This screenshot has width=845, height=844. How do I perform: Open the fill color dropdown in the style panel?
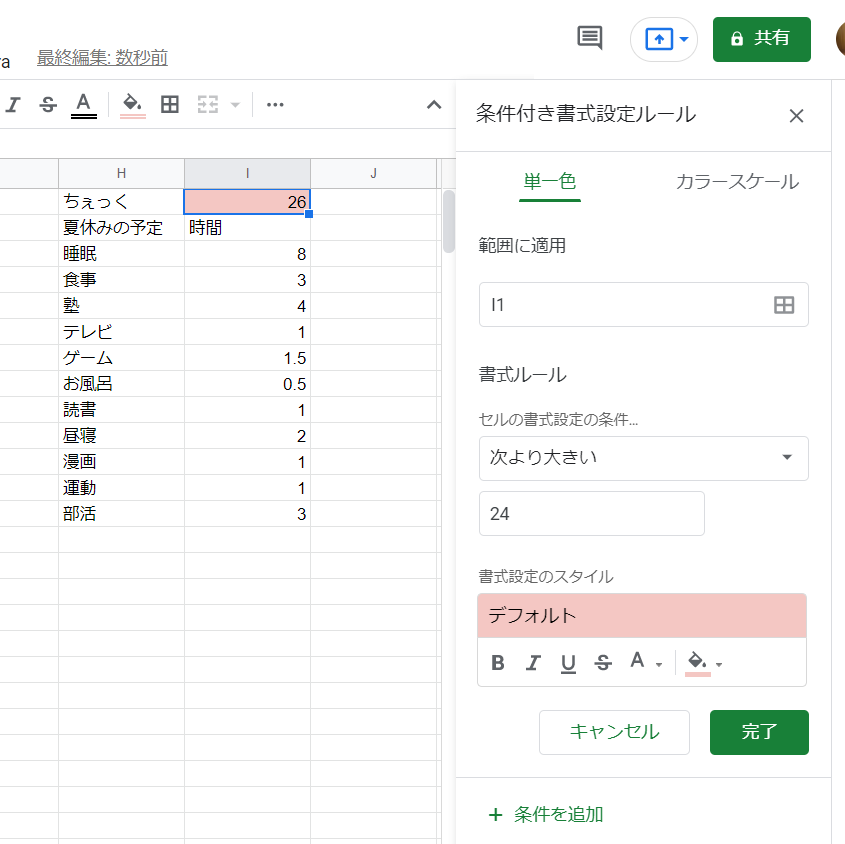702,662
